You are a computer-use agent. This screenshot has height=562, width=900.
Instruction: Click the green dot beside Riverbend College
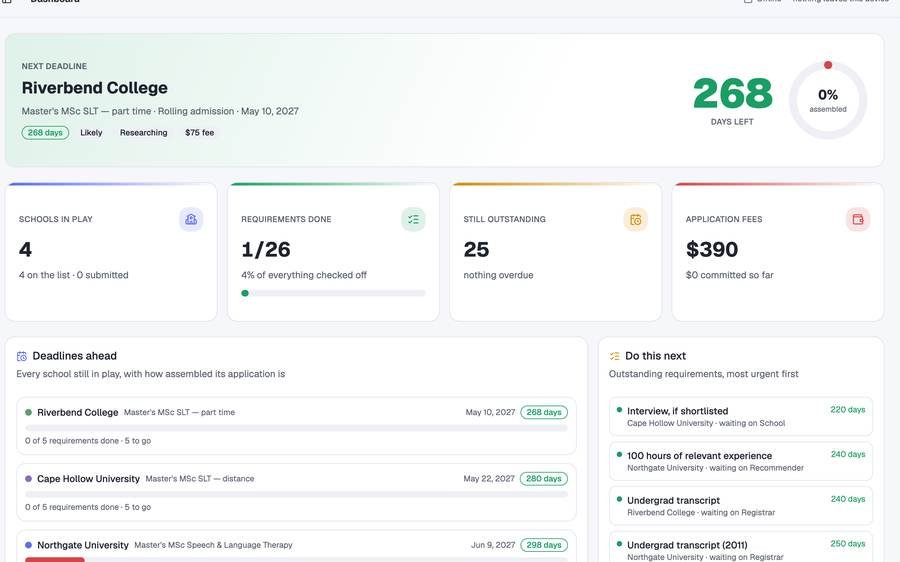point(29,412)
